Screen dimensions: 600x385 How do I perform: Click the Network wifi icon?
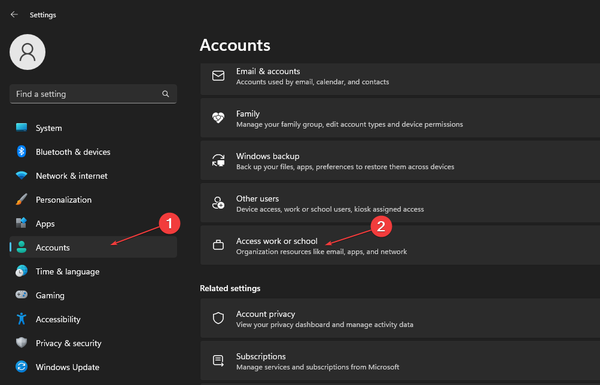pos(21,175)
